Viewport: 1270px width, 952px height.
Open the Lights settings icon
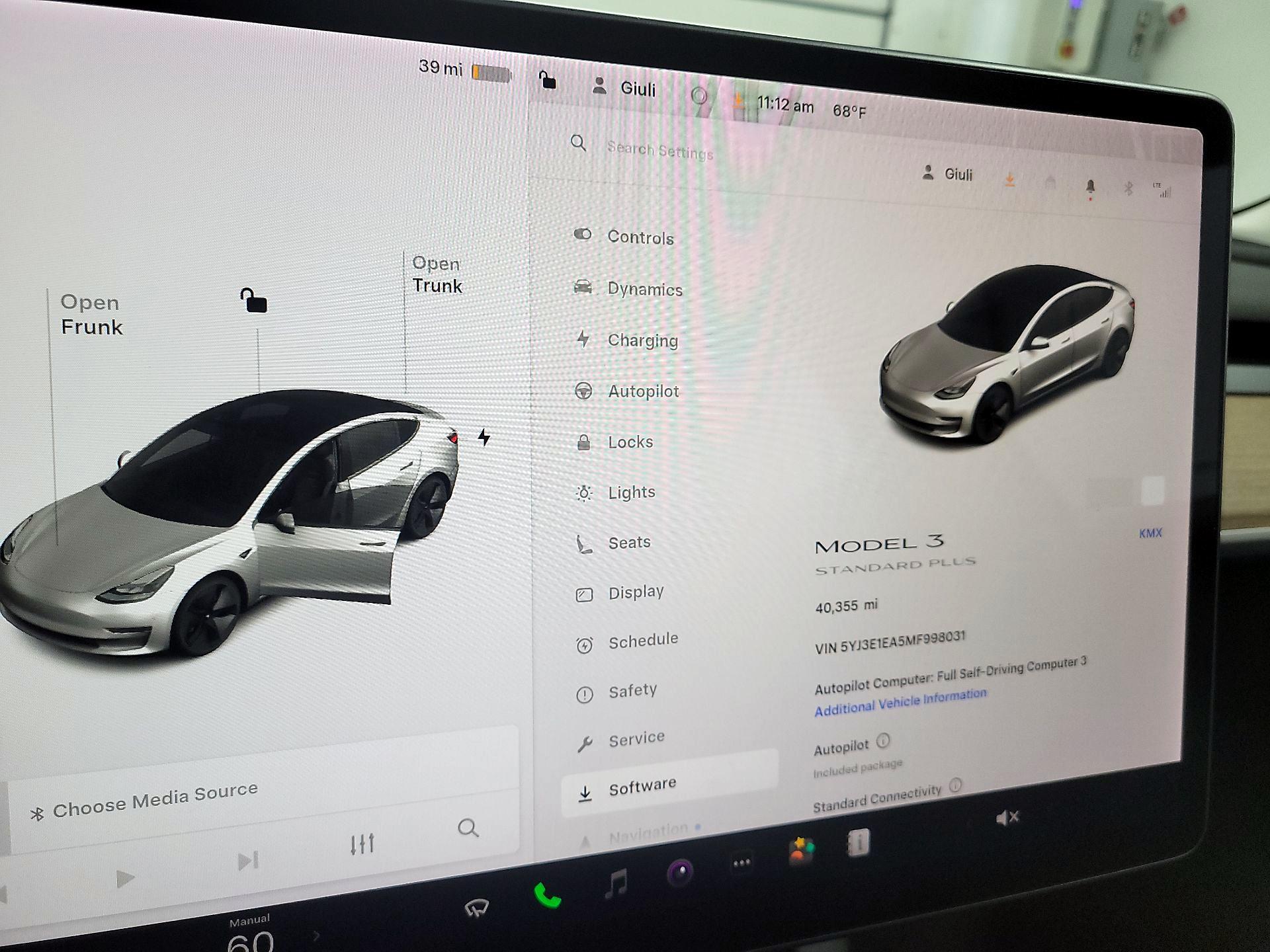point(583,491)
